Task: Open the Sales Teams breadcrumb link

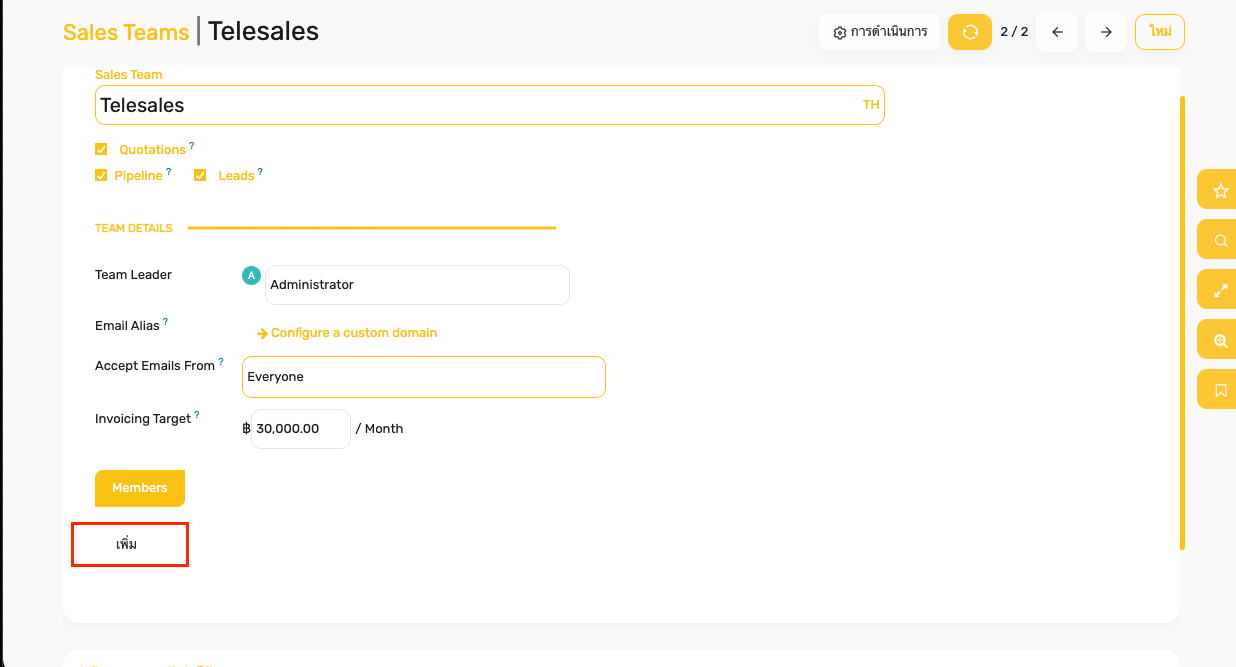Action: coord(126,32)
